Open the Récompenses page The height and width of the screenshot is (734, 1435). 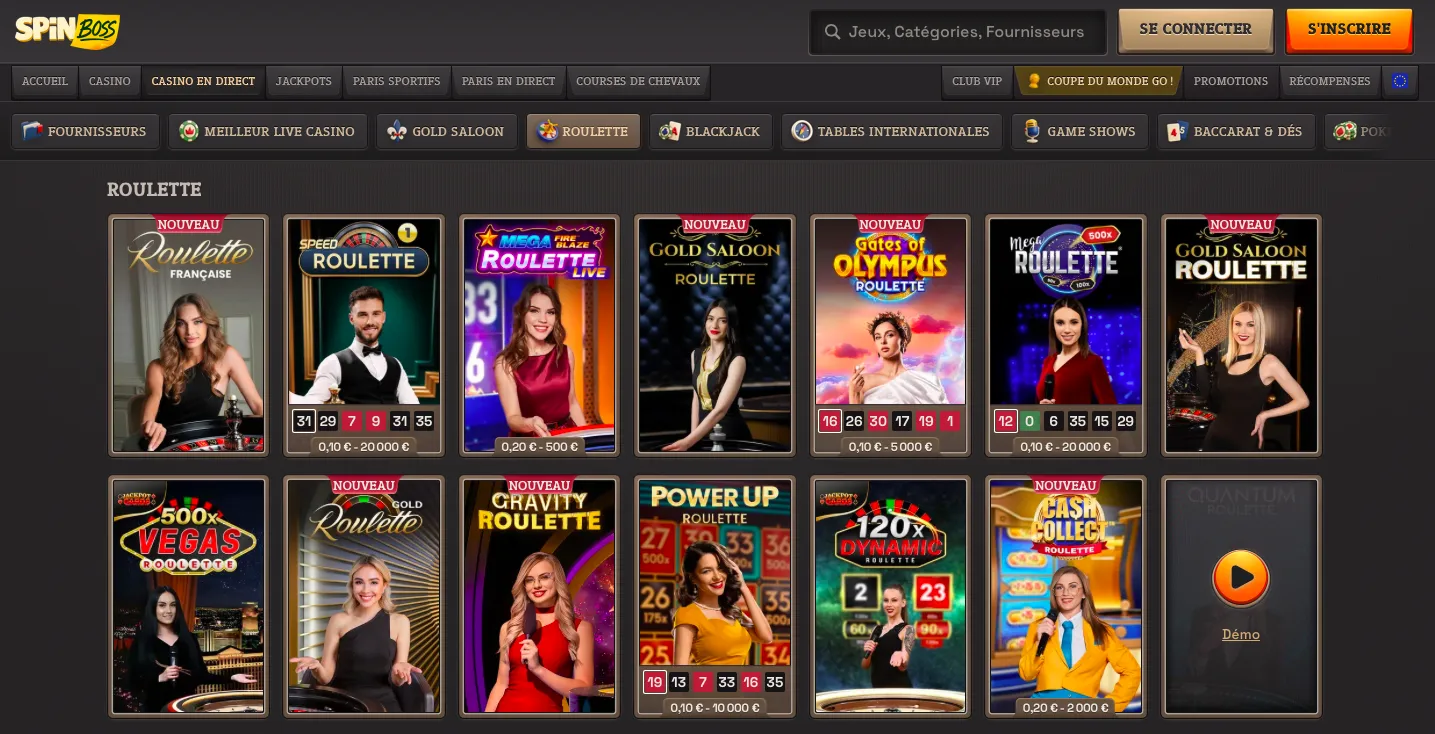pyautogui.click(x=1330, y=81)
